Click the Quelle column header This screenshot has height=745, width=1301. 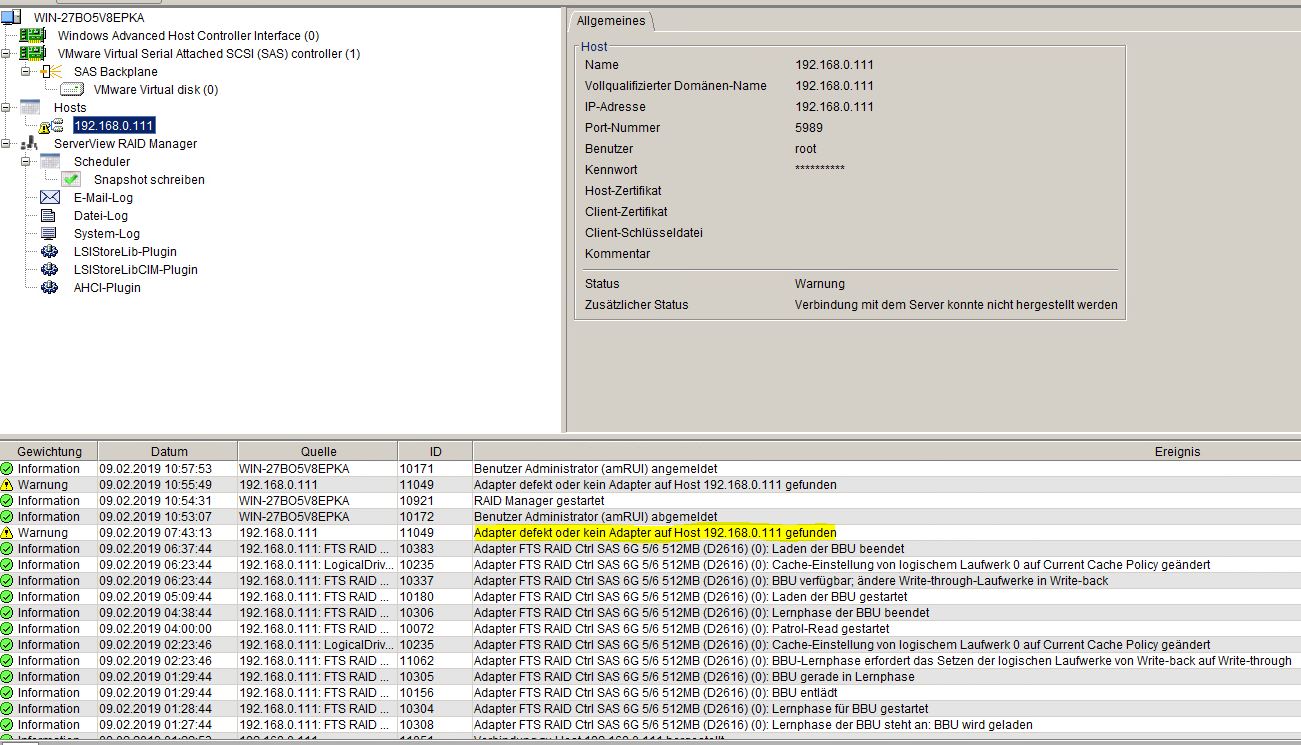click(x=318, y=451)
